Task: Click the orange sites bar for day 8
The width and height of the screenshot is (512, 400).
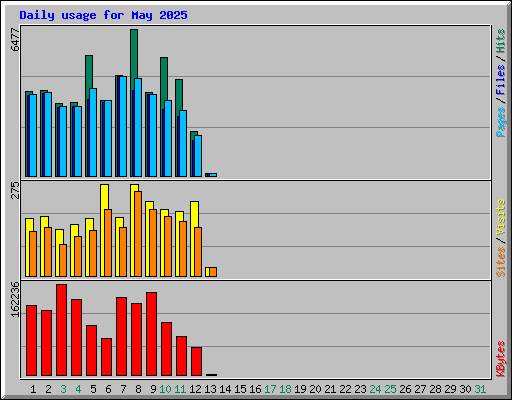Action: [138, 234]
